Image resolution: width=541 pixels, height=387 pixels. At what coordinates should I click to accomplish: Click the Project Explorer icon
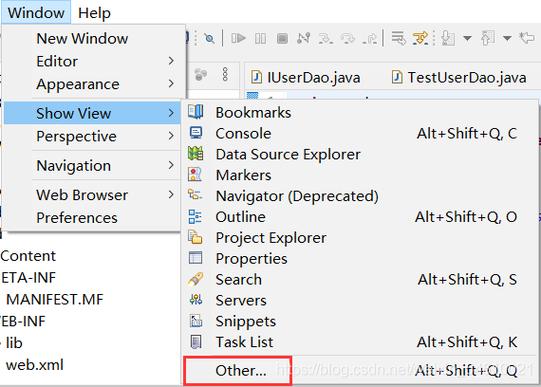pyautogui.click(x=195, y=237)
